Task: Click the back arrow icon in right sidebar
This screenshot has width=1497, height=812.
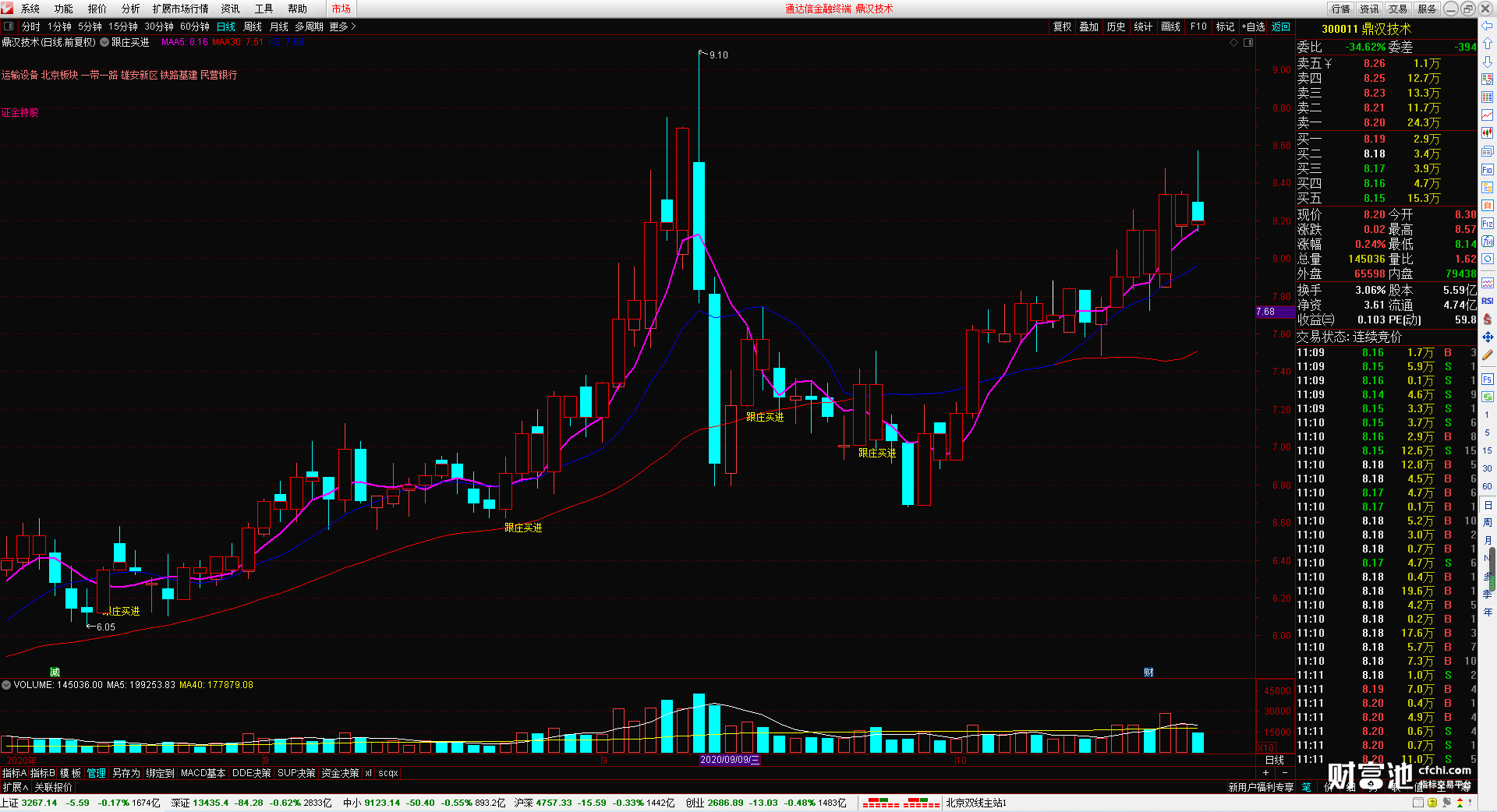Action: 1487,26
